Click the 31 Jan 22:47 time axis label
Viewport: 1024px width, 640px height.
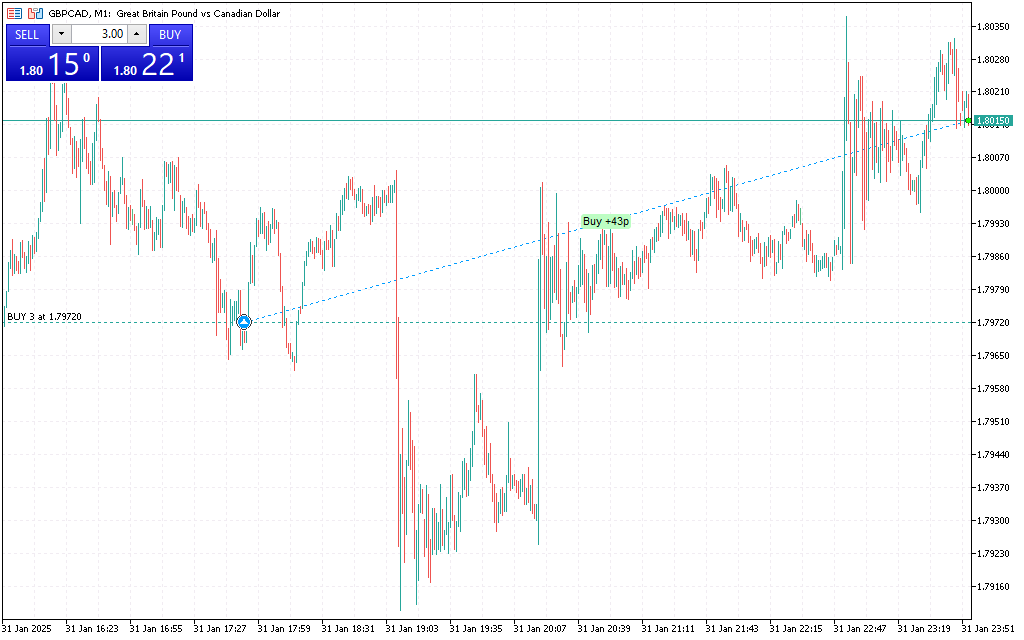click(860, 629)
